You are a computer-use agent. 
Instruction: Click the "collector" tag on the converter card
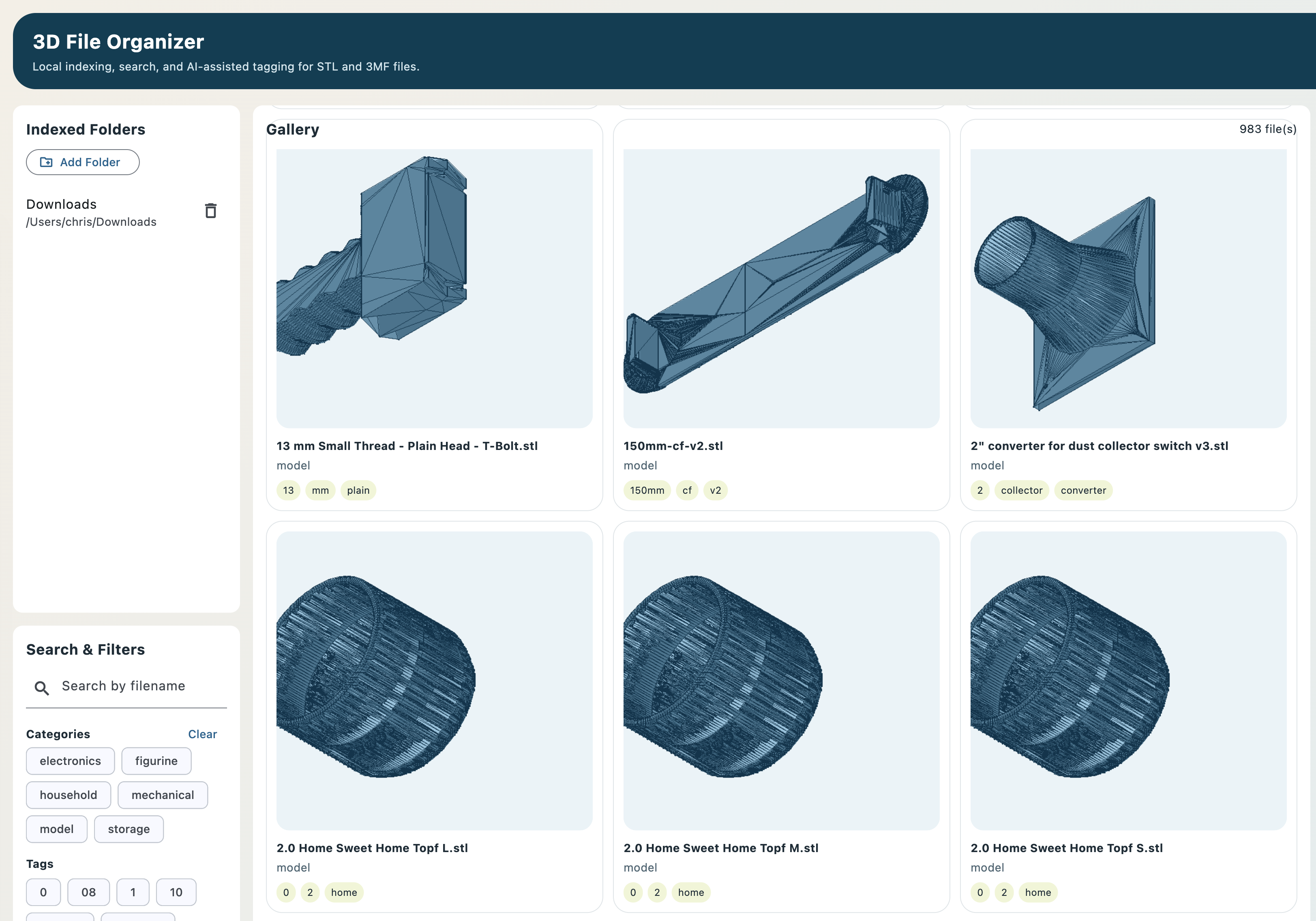click(x=1021, y=490)
